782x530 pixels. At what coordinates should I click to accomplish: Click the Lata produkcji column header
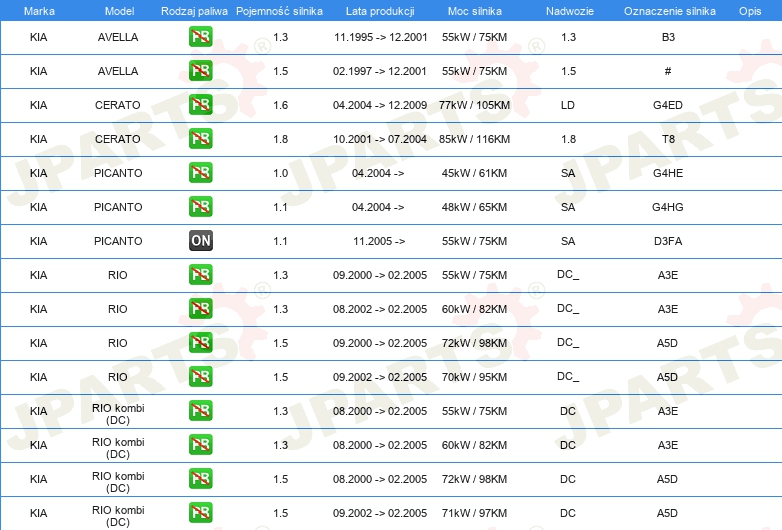click(x=380, y=11)
